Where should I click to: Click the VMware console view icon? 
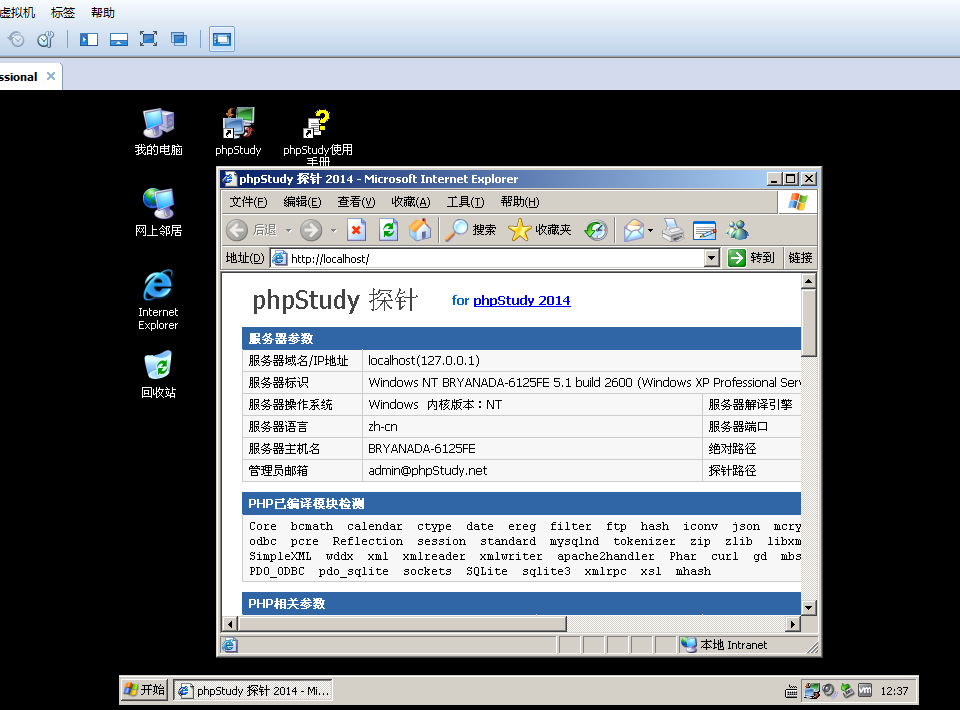(222, 39)
